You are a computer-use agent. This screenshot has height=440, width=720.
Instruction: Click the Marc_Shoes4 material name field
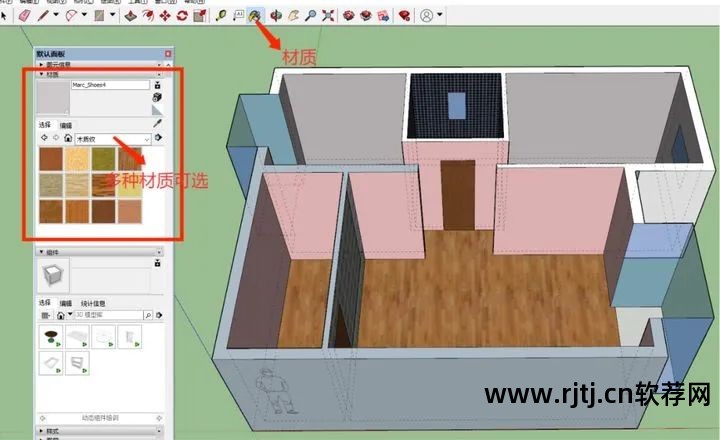(x=110, y=85)
